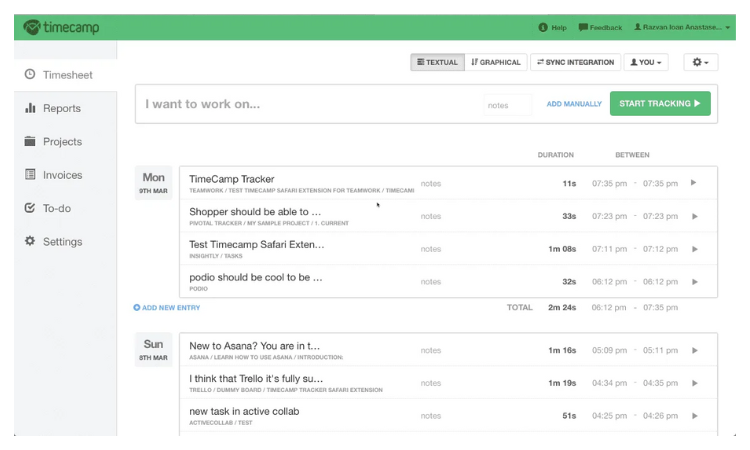The image size is (750, 450).
Task: Click notes for the New to Asana entry
Action: point(431,351)
